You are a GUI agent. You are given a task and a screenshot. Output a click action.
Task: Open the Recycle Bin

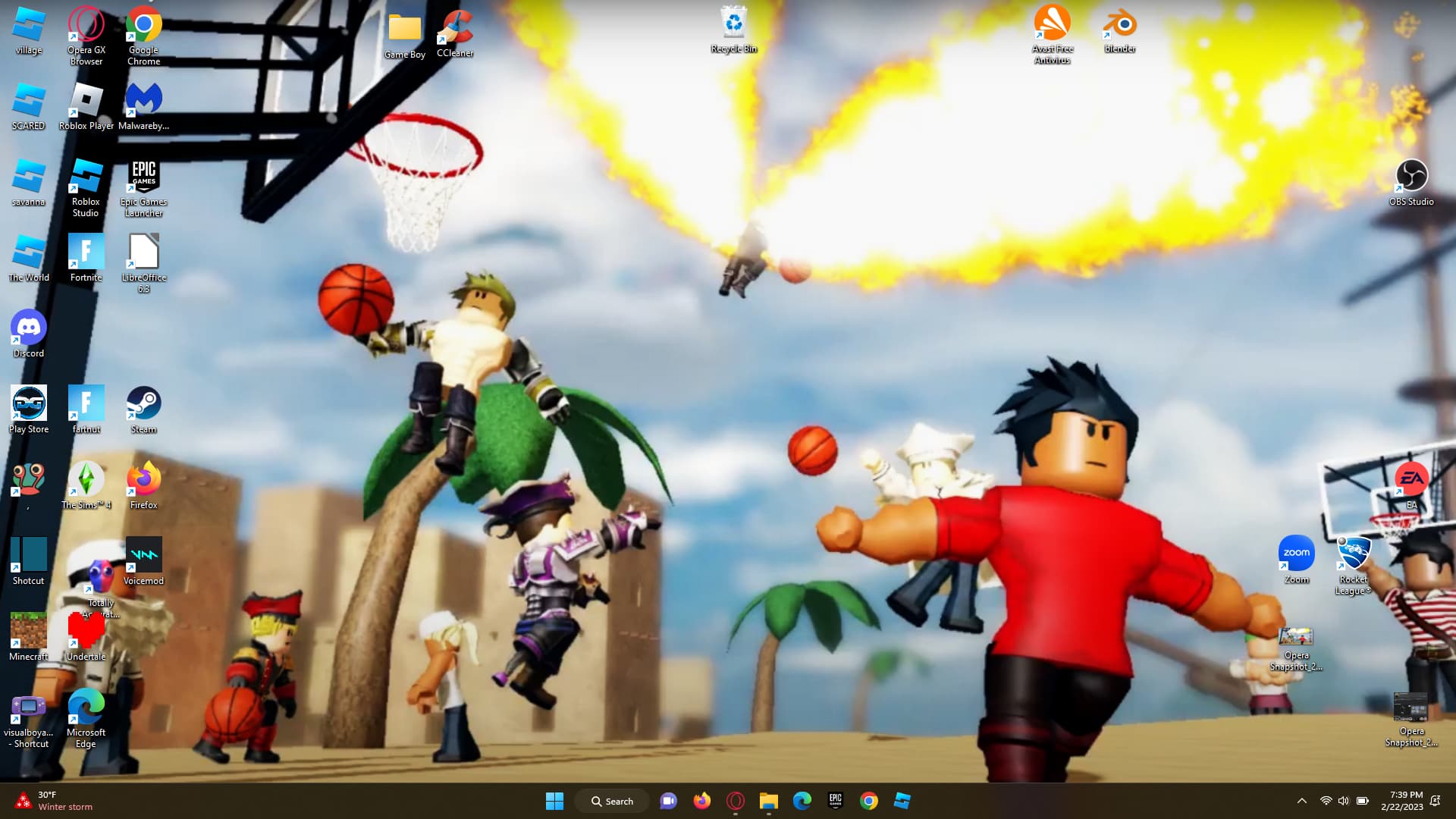(734, 30)
